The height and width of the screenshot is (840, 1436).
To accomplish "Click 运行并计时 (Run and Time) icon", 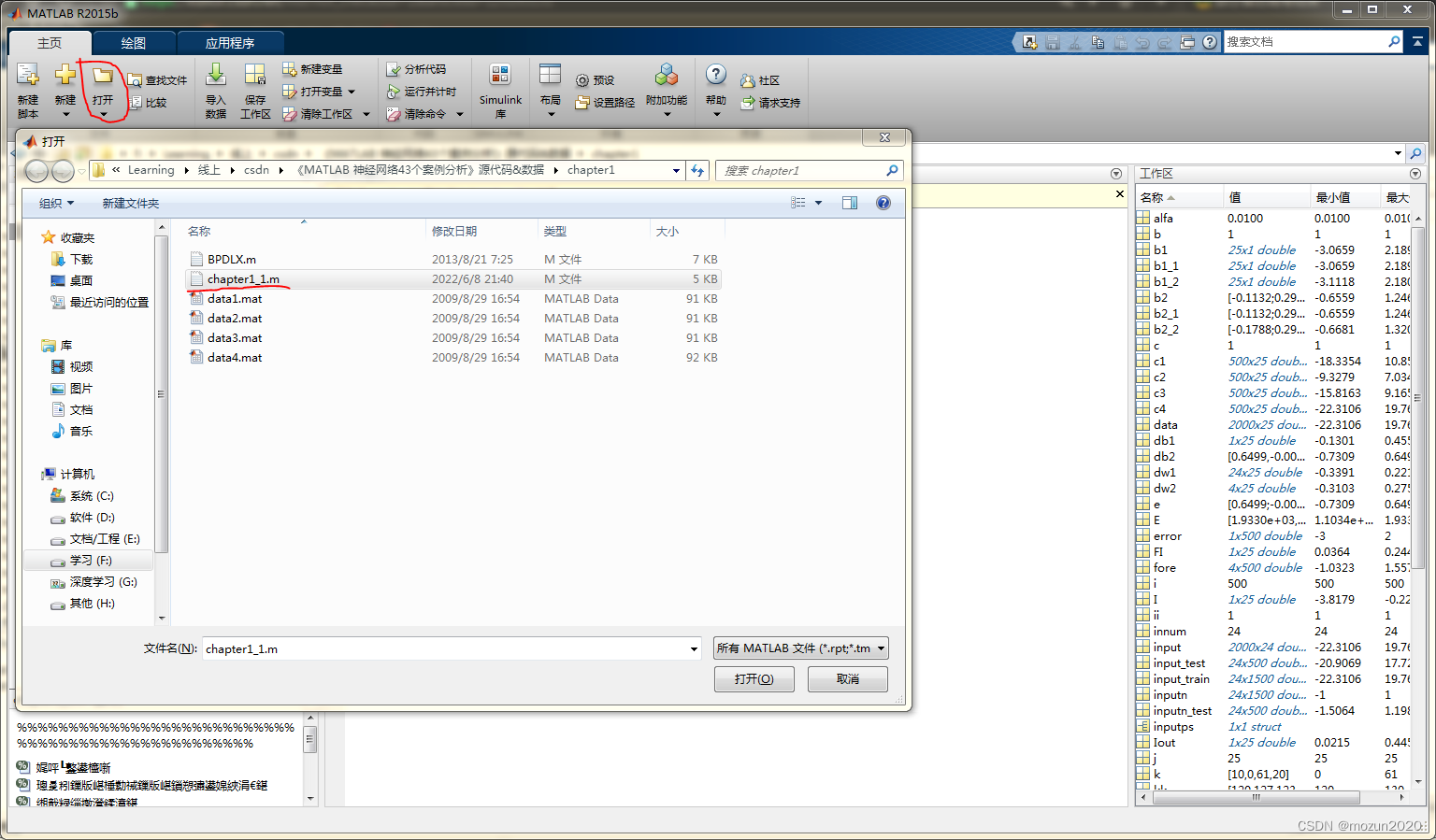I will tap(394, 92).
